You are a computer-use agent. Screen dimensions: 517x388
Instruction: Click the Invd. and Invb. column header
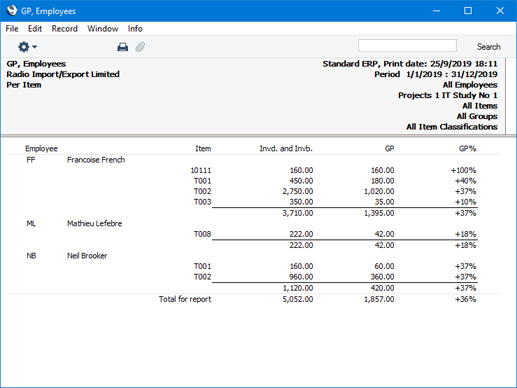[x=286, y=149]
